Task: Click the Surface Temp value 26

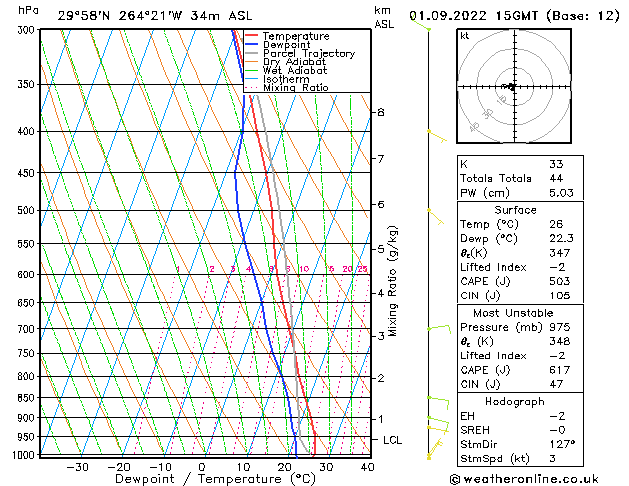Action: (x=556, y=224)
